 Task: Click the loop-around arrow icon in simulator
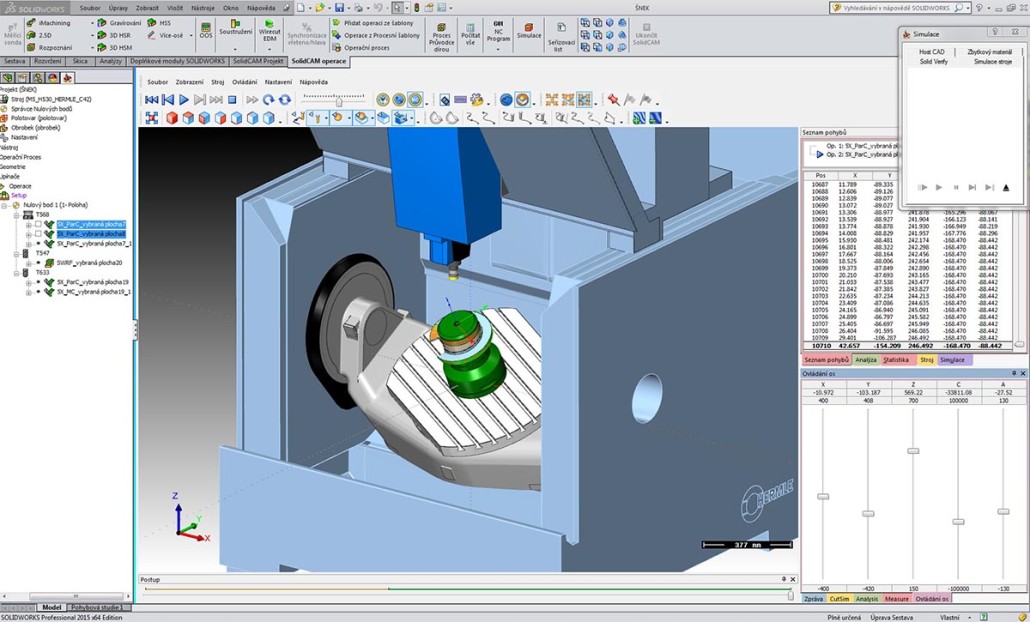[x=268, y=100]
